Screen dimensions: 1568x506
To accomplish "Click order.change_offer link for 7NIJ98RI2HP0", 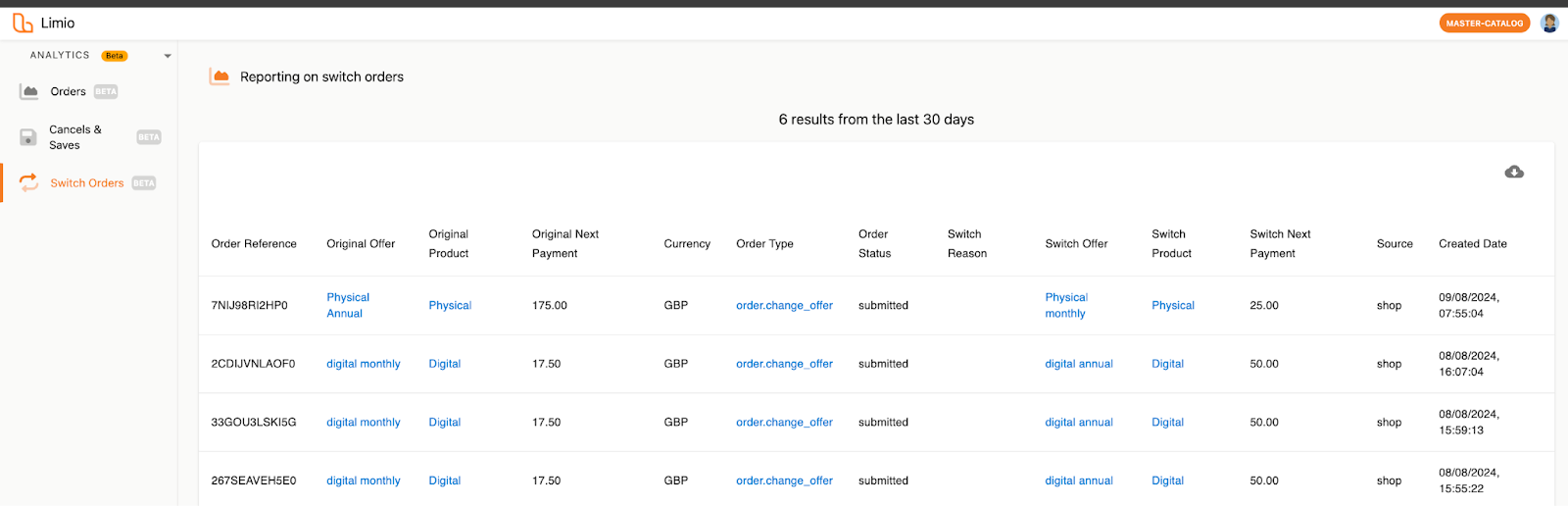I will pyautogui.click(x=784, y=305).
